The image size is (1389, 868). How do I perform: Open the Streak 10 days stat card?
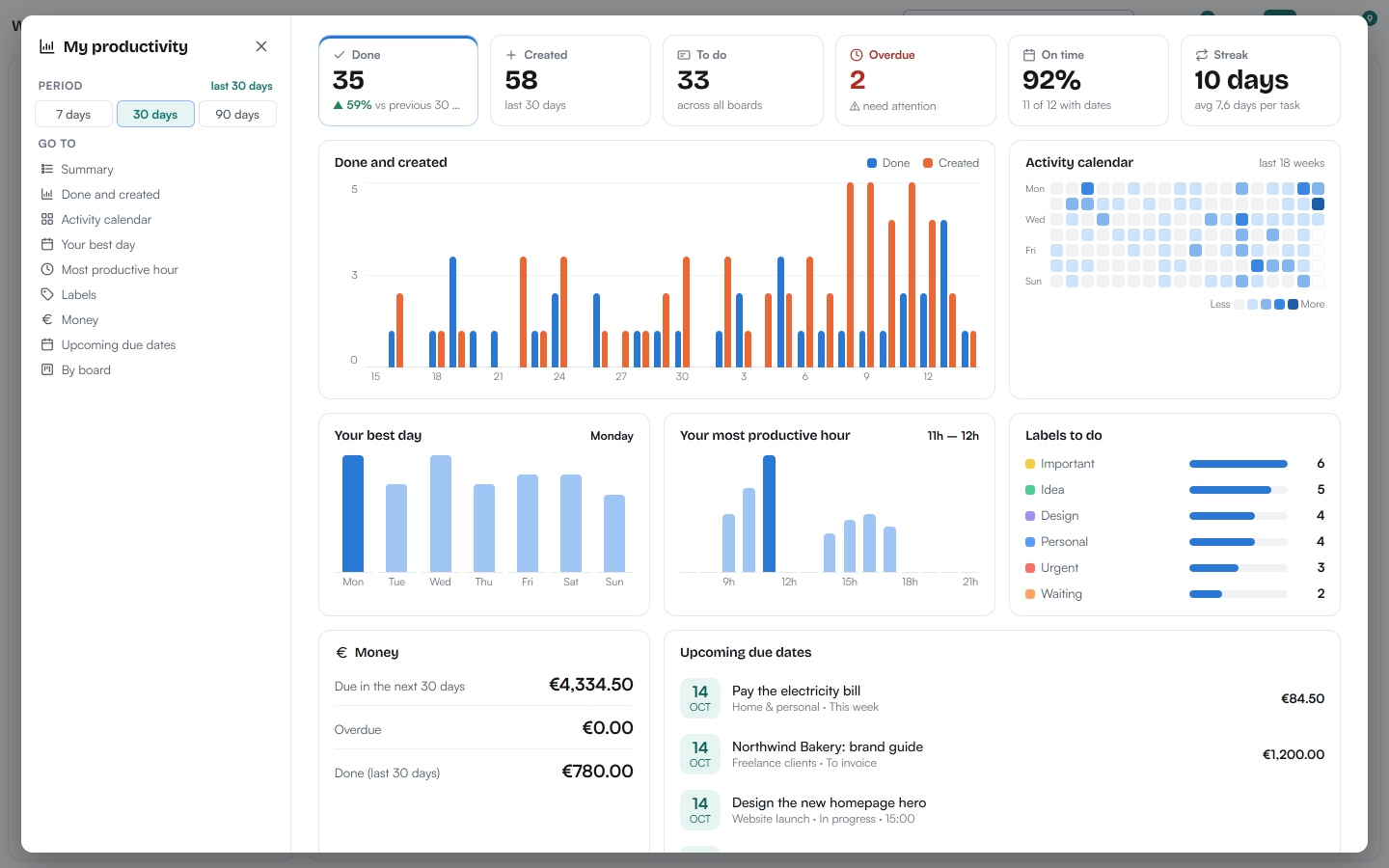coord(1261,81)
